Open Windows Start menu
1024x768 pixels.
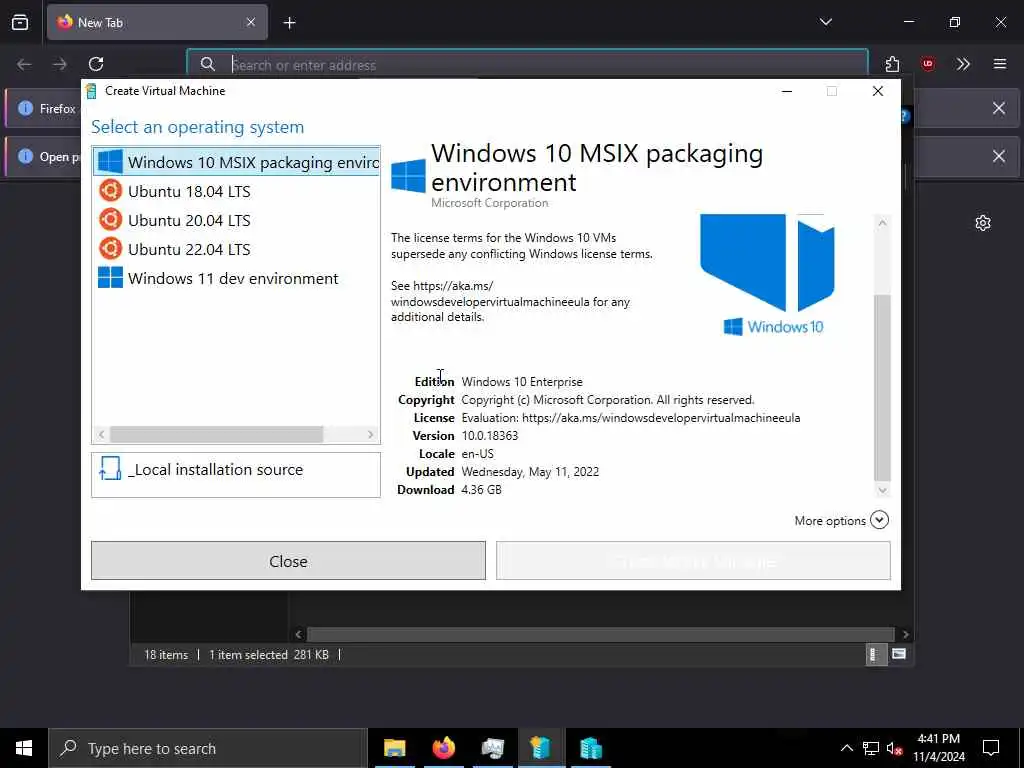pos(24,748)
